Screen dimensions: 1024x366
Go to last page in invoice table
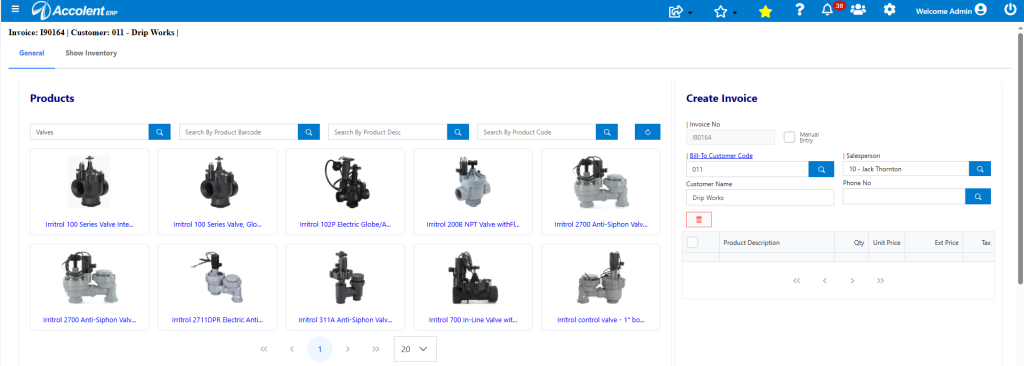880,280
